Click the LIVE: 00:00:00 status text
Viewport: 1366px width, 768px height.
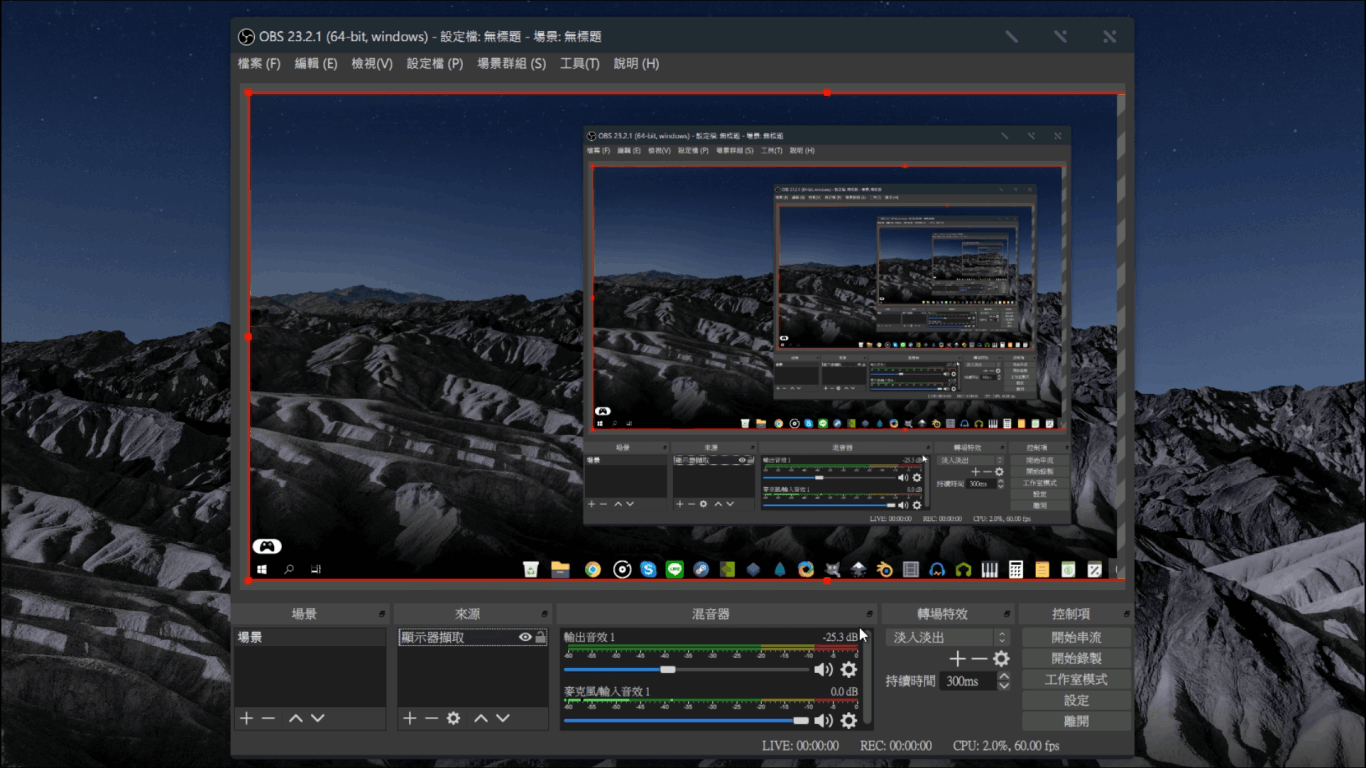800,745
